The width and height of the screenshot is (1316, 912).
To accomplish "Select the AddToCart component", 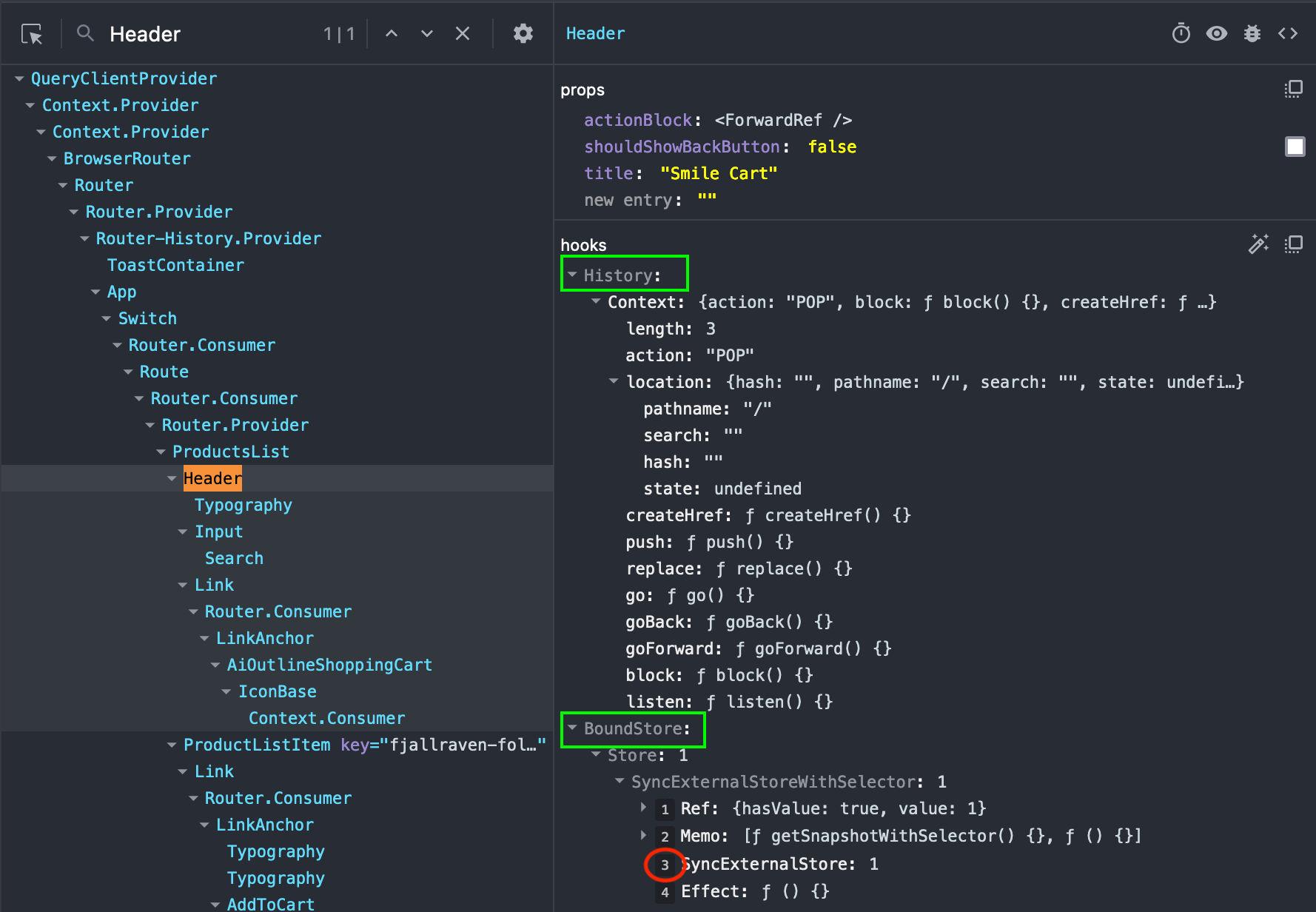I will [x=271, y=904].
